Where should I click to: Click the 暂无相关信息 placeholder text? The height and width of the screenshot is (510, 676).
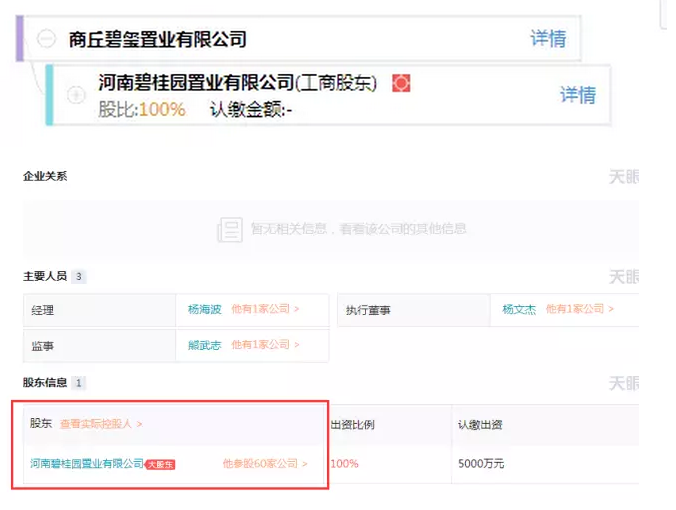click(x=359, y=228)
